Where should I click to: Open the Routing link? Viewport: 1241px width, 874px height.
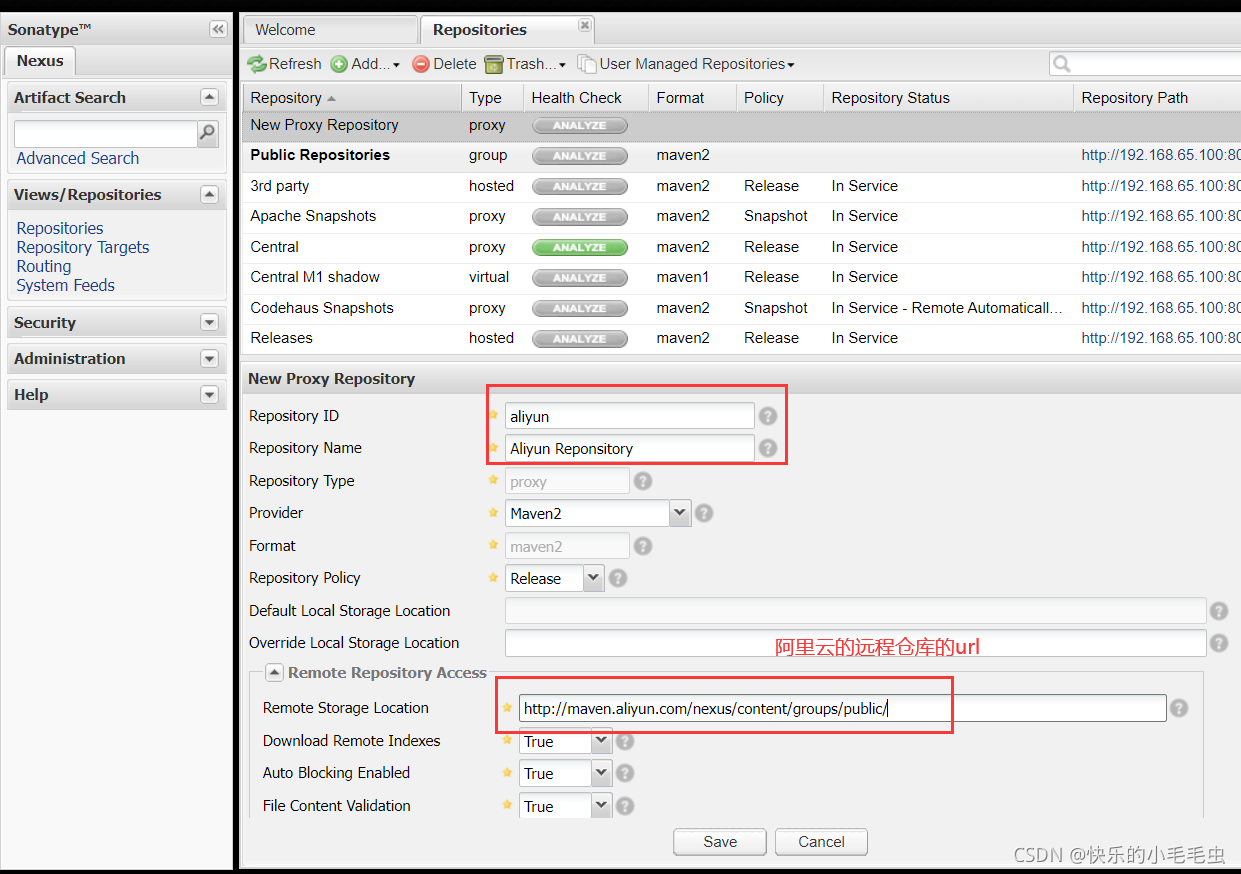[44, 266]
